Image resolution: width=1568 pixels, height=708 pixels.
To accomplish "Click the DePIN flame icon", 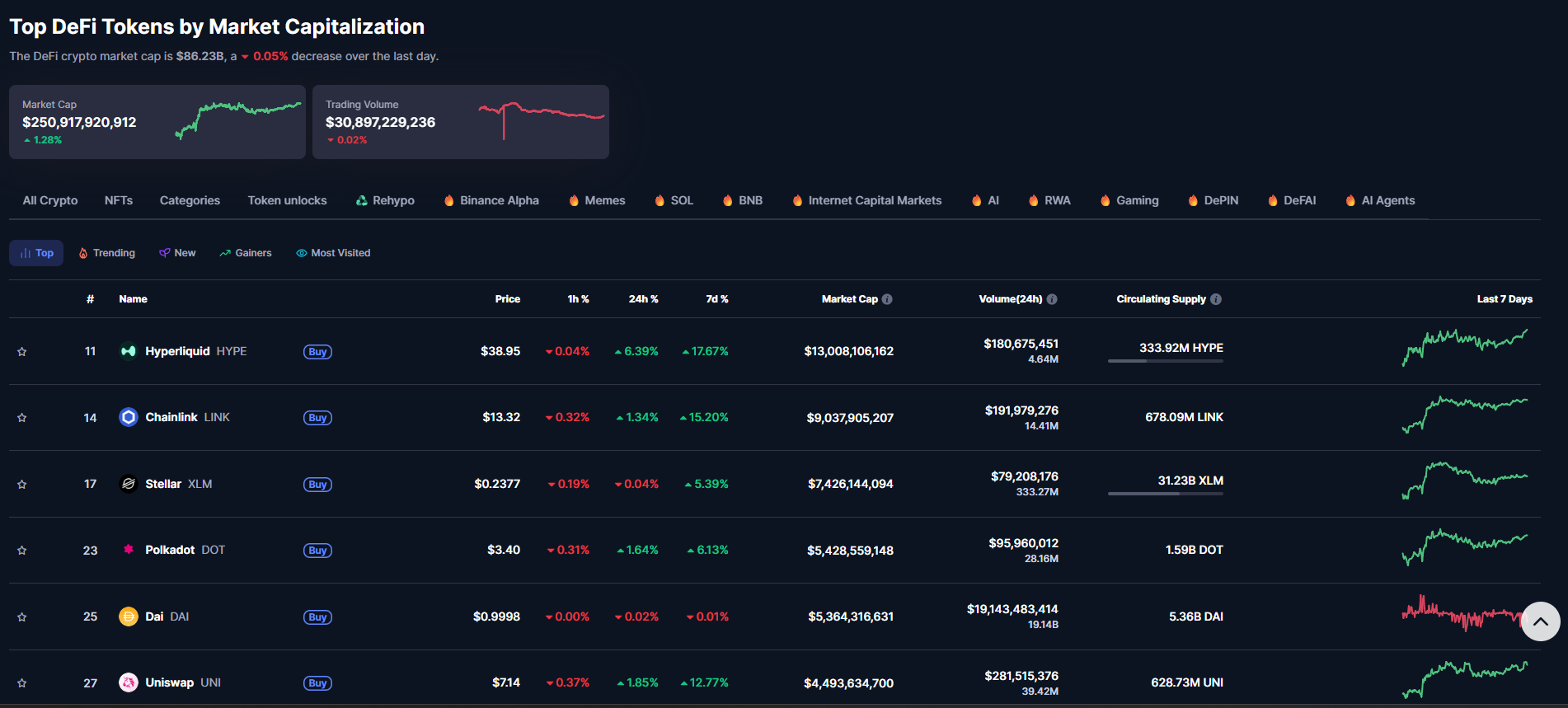I will [1193, 200].
